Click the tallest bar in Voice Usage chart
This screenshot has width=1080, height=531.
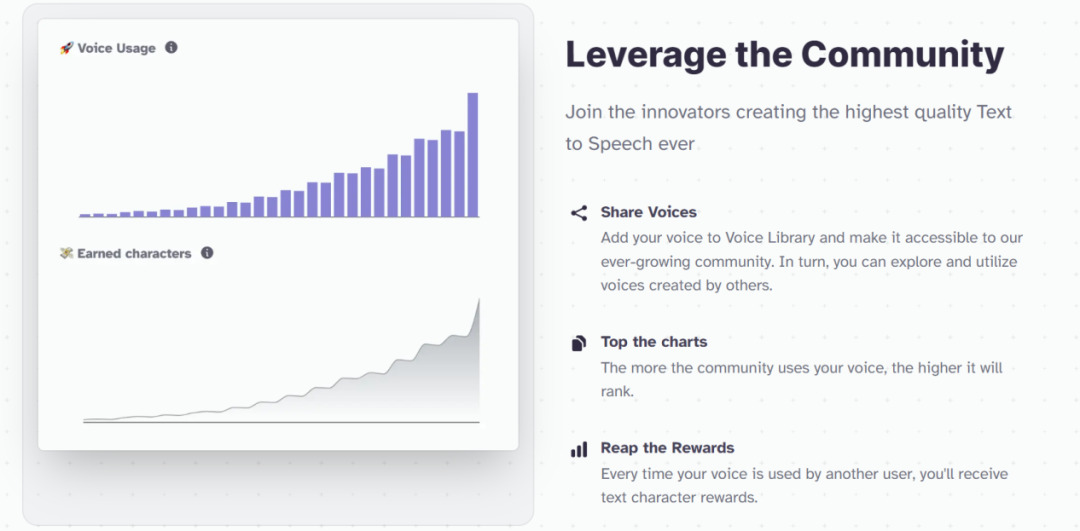tap(472, 155)
